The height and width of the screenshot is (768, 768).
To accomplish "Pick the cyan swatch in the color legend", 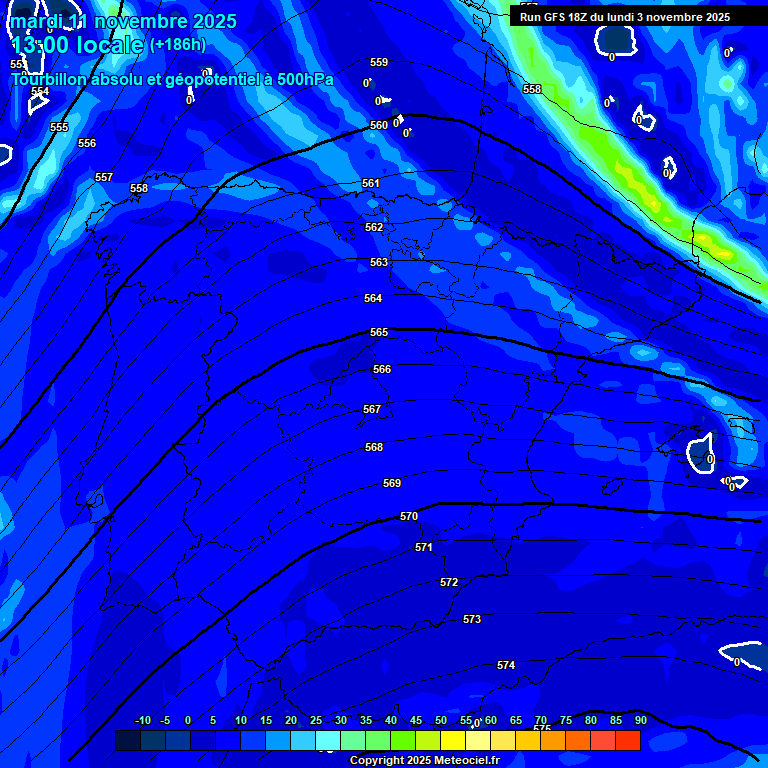I will coord(328,741).
